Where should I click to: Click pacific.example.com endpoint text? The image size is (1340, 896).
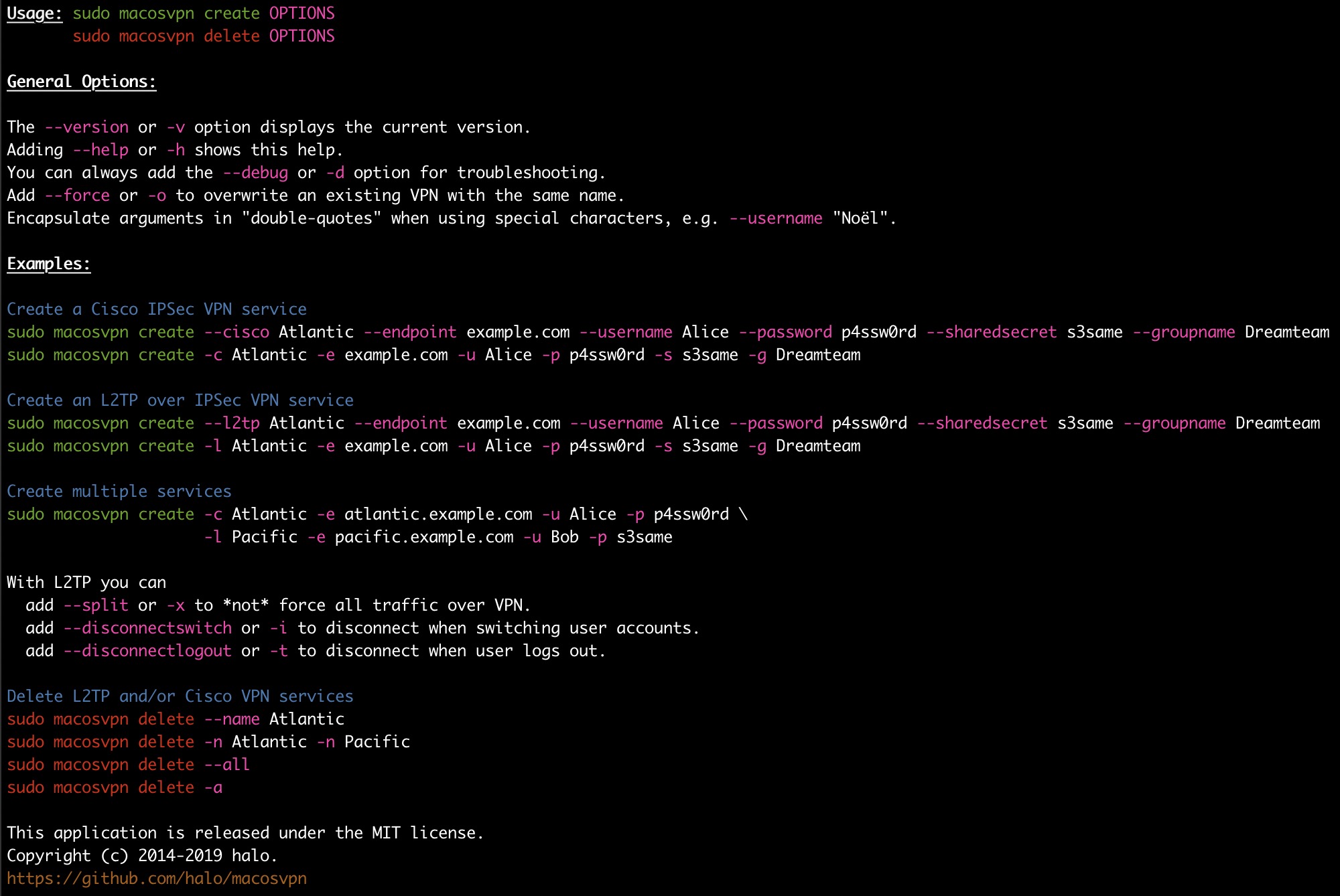point(424,537)
